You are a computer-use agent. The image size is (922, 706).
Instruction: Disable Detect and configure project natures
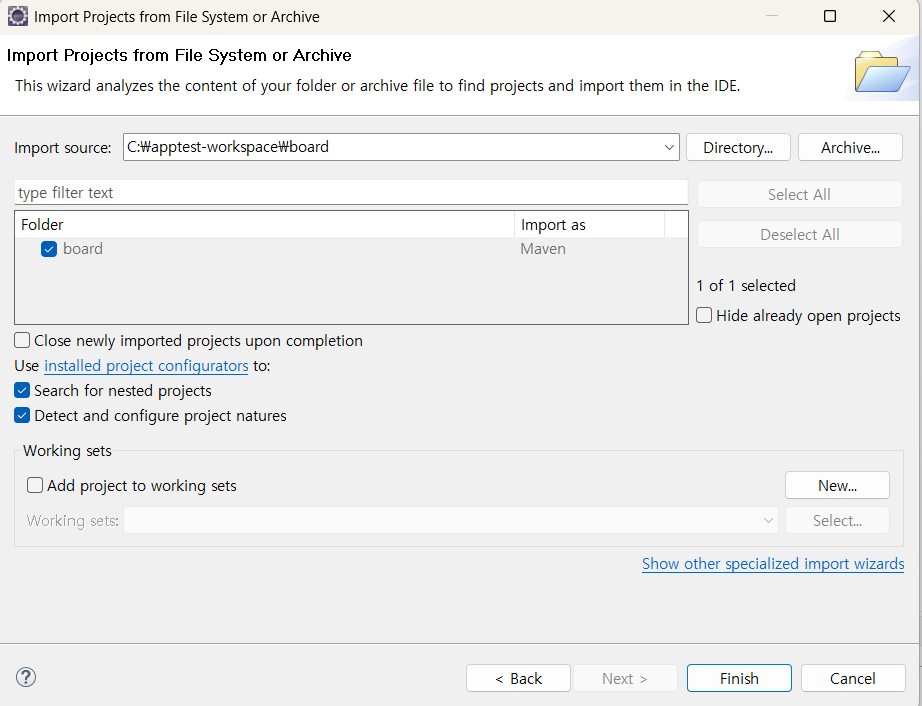pos(23,416)
